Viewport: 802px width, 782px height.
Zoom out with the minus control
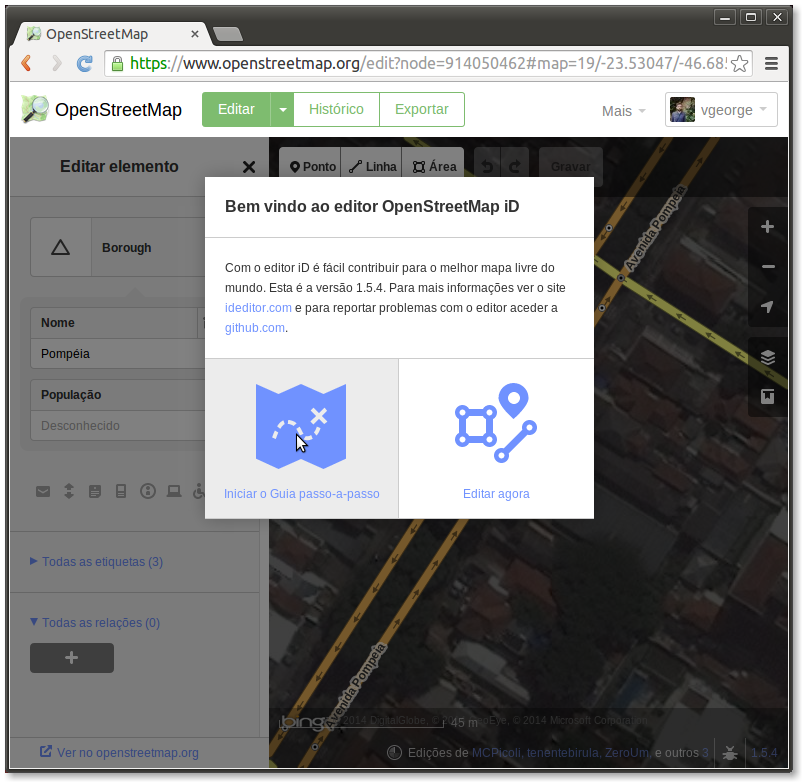pyautogui.click(x=767, y=266)
